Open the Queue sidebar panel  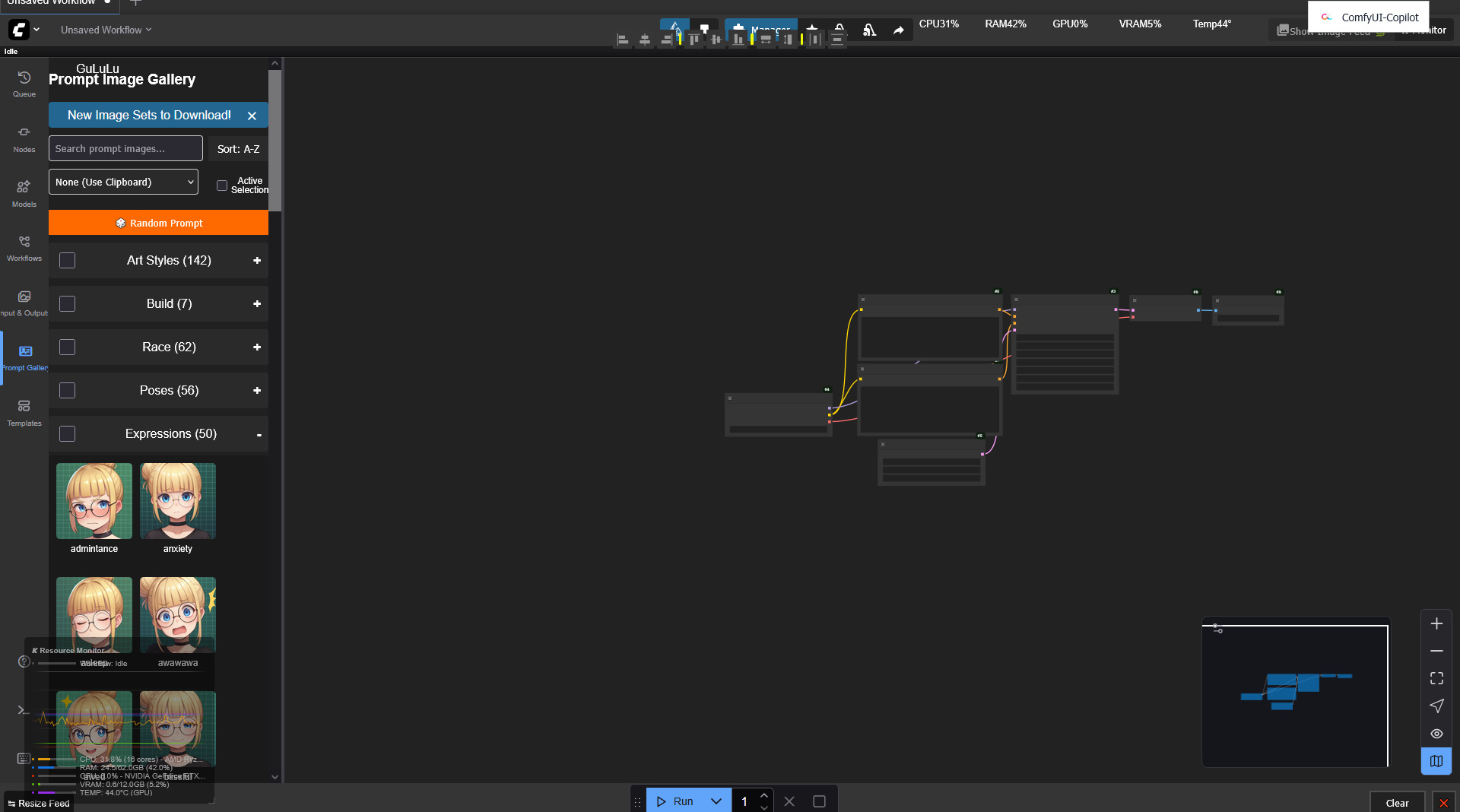point(24,84)
